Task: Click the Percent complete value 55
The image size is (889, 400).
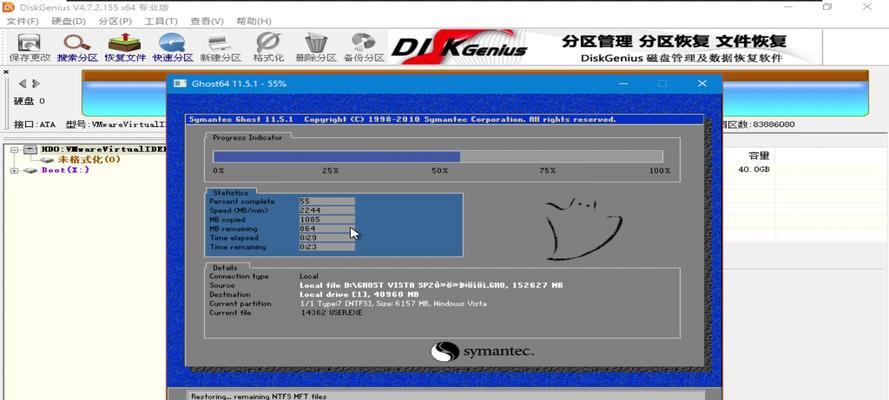Action: point(327,201)
